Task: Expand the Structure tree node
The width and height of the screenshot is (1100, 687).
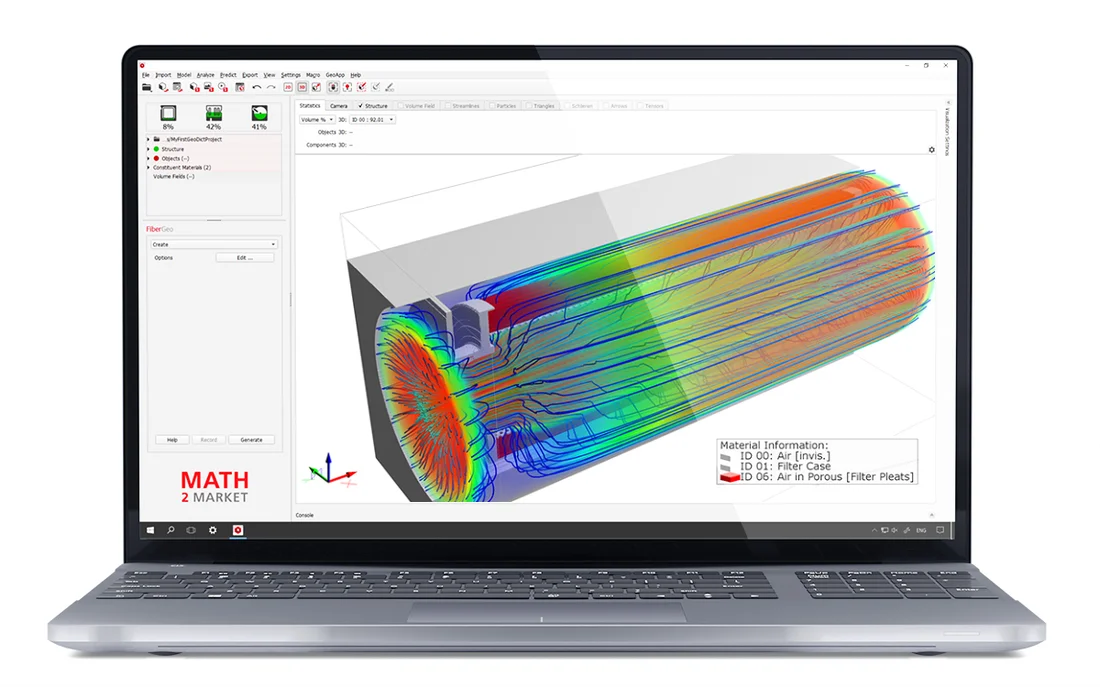Action: [148, 149]
